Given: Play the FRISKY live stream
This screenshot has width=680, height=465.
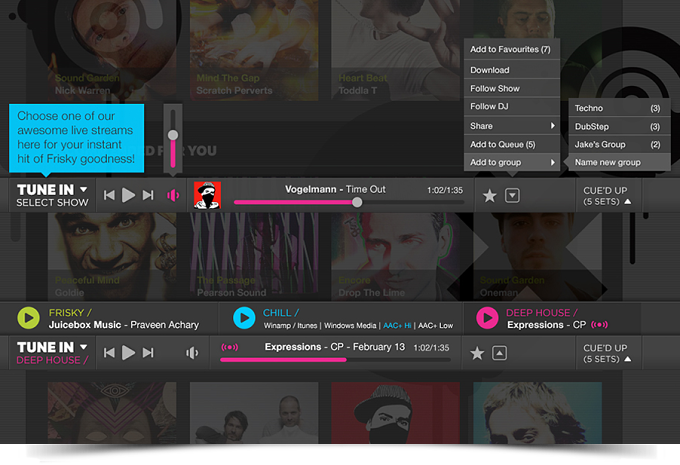Looking at the screenshot, I should coord(28,318).
